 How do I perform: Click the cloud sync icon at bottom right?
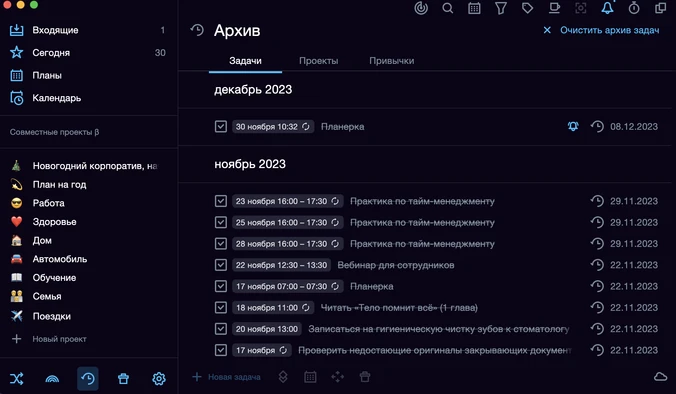pyautogui.click(x=660, y=377)
